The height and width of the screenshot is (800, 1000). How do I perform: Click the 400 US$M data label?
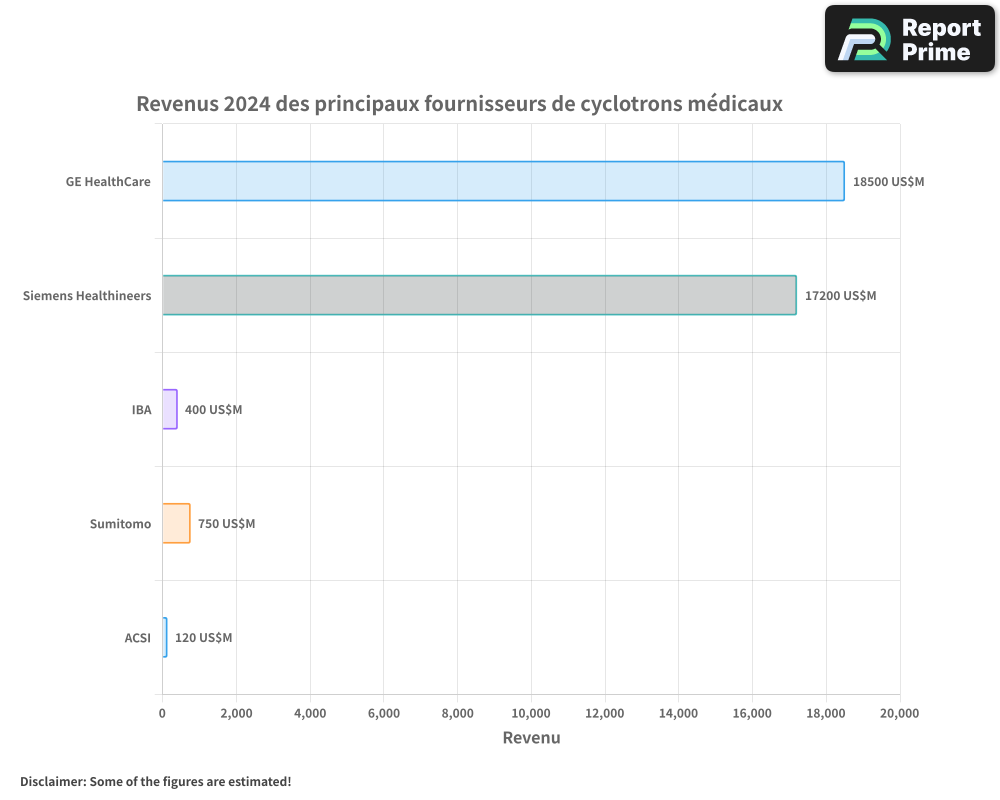point(213,410)
